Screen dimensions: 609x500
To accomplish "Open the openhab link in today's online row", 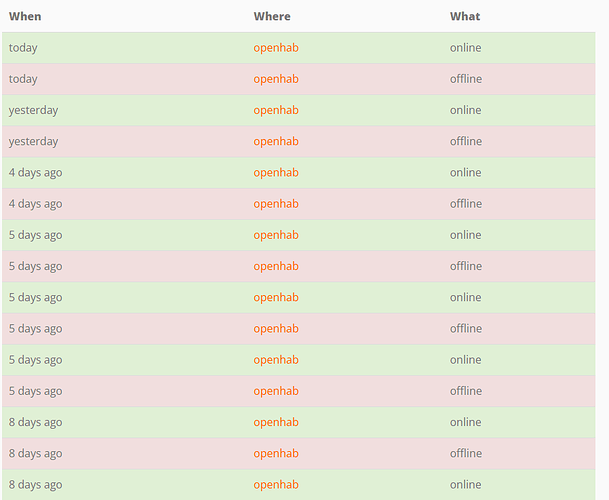I will [x=276, y=48].
